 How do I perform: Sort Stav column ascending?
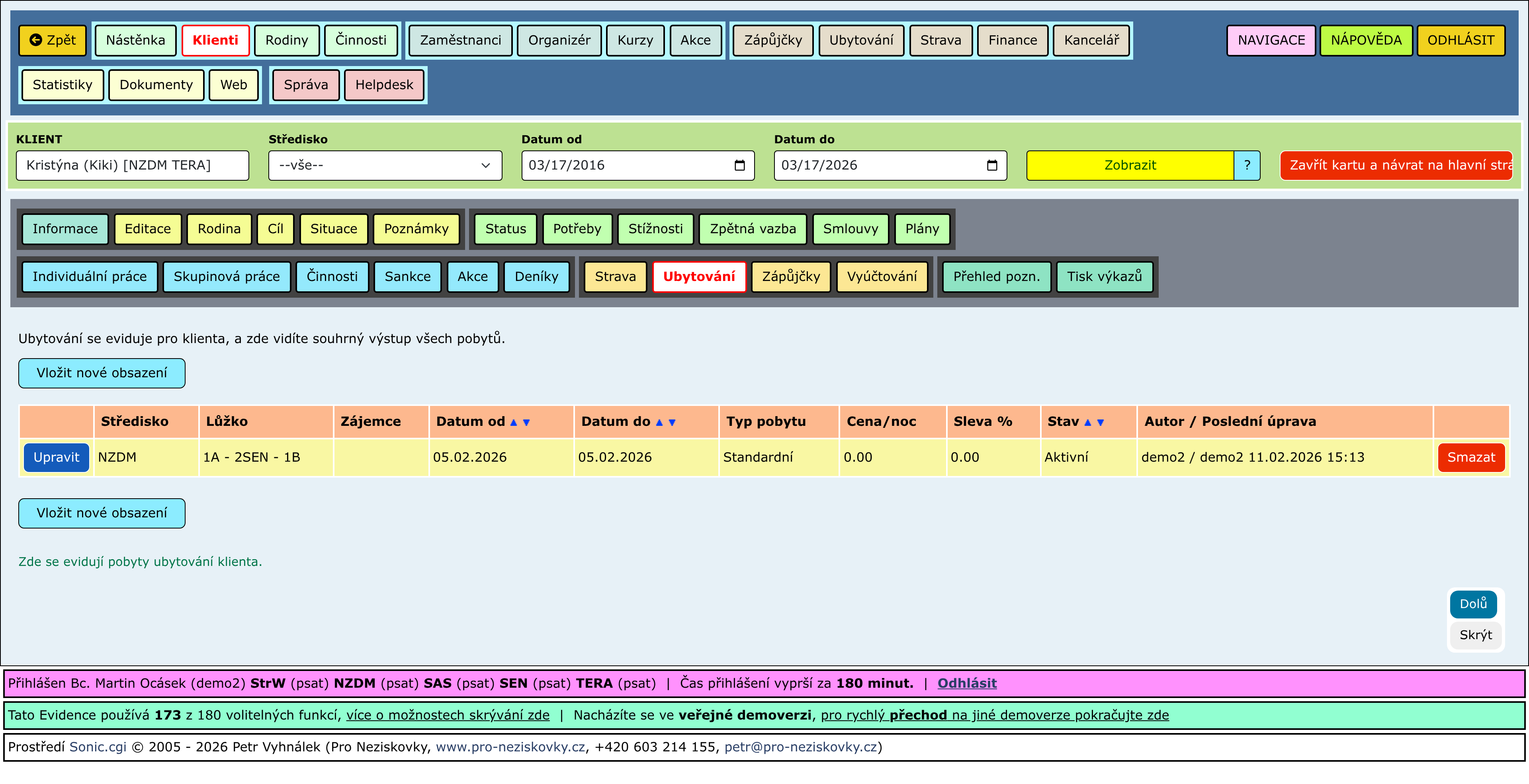click(x=1087, y=422)
